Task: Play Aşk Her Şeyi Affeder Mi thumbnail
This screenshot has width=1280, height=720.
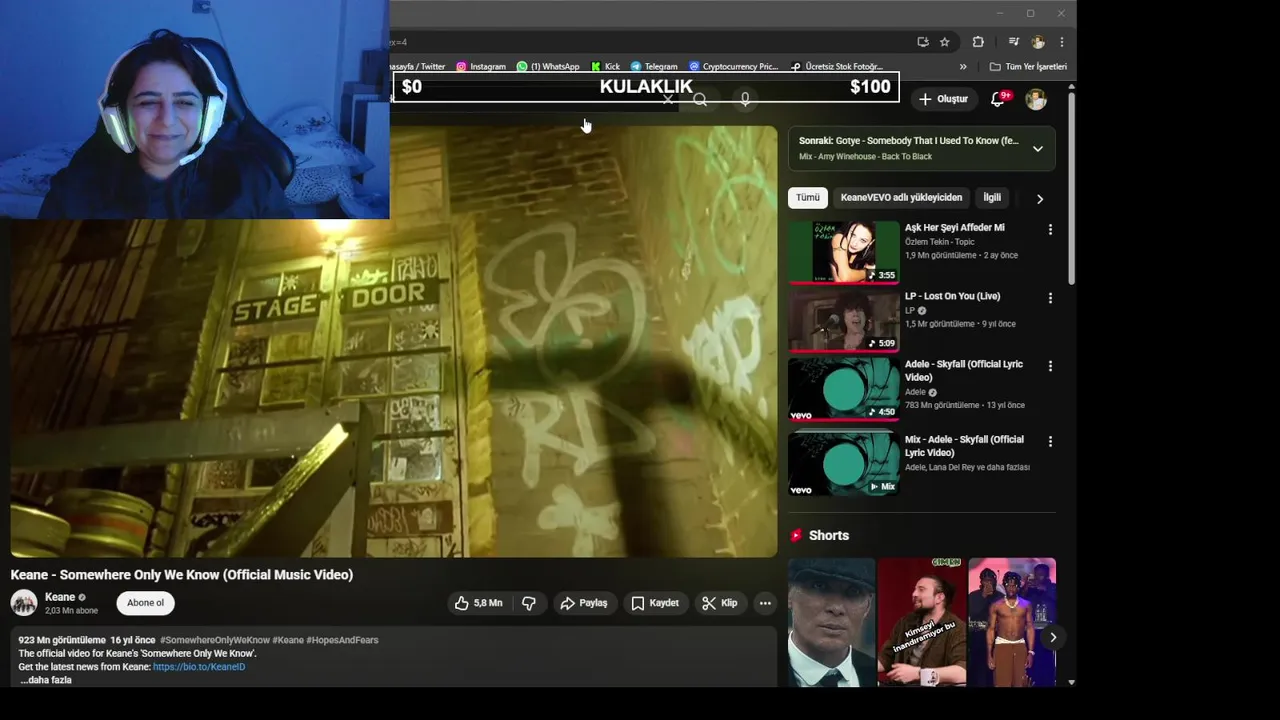Action: (x=844, y=252)
